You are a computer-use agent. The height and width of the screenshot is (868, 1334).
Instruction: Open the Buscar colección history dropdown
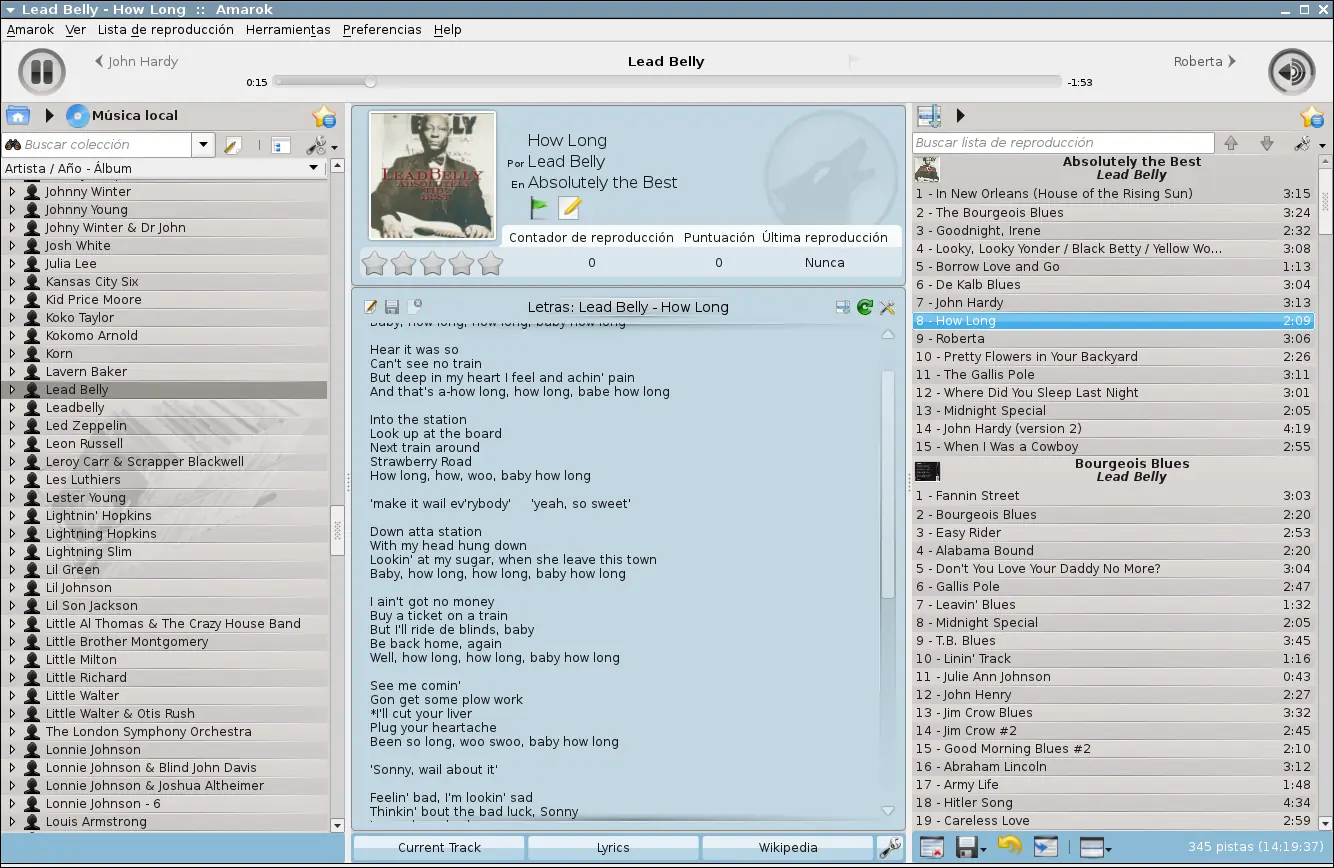pos(203,145)
